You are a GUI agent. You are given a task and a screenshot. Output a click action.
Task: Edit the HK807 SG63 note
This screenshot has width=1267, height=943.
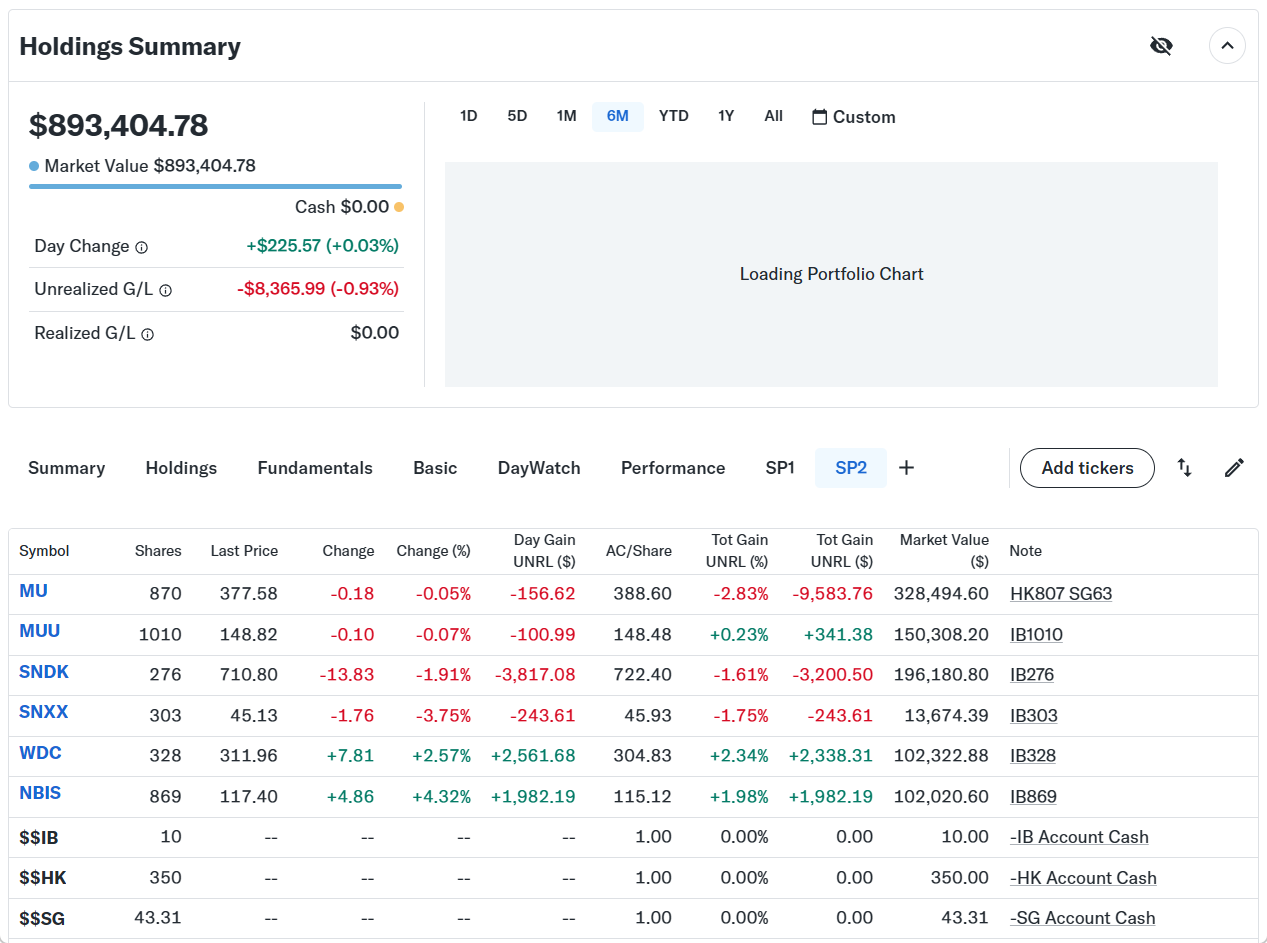(1061, 594)
